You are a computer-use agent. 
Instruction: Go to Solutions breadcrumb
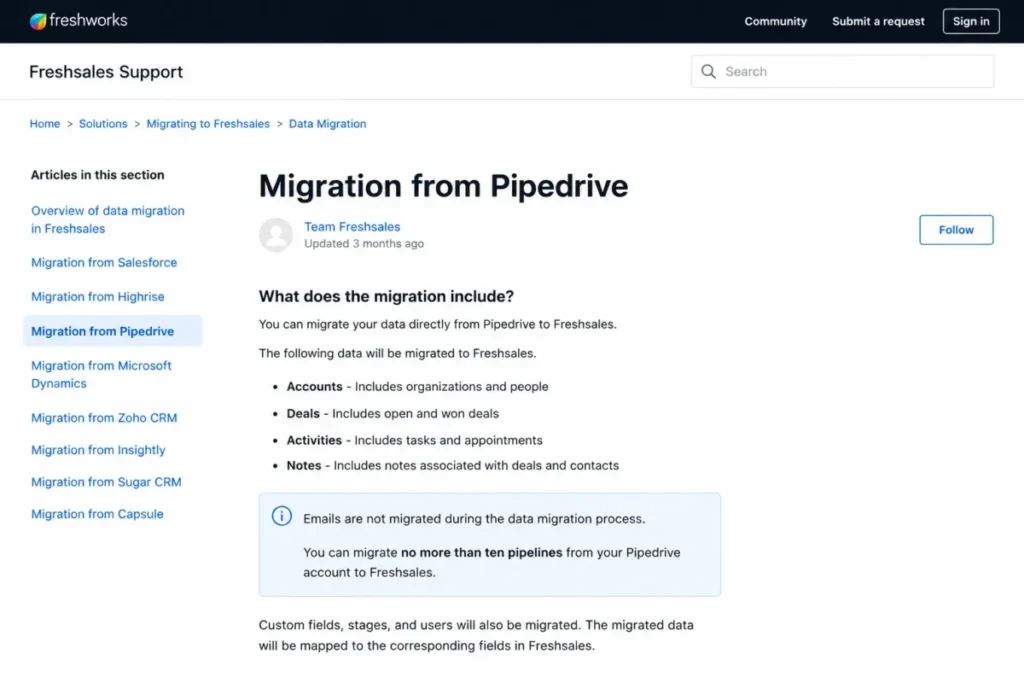click(x=103, y=123)
